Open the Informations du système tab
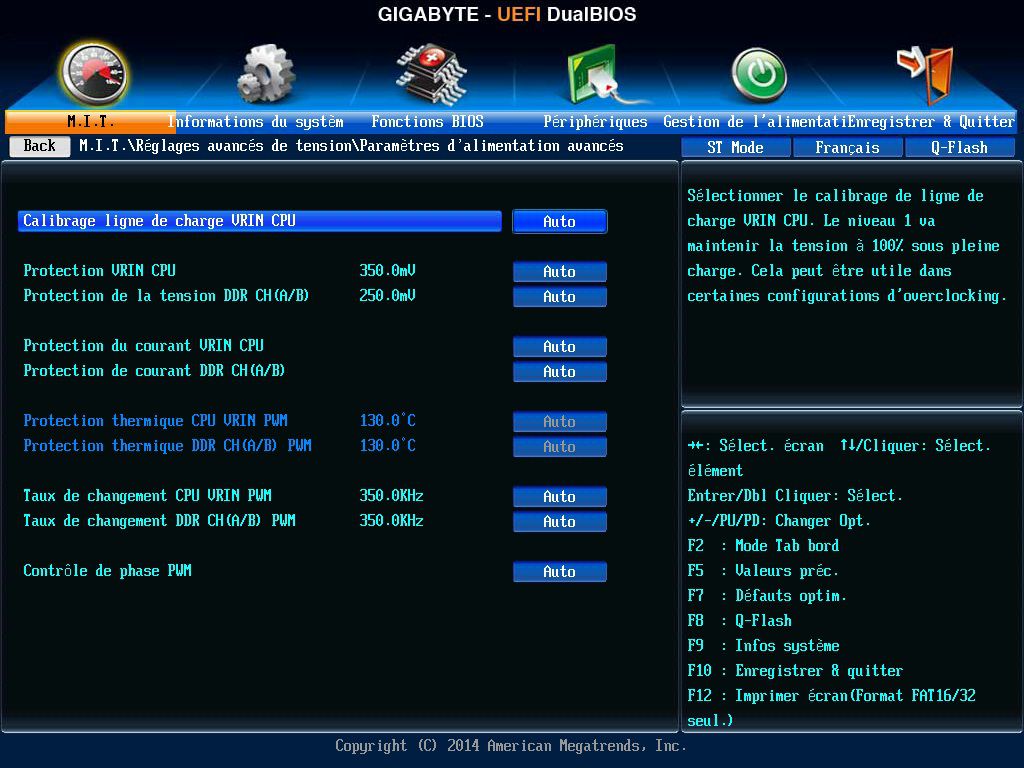 pyautogui.click(x=255, y=121)
